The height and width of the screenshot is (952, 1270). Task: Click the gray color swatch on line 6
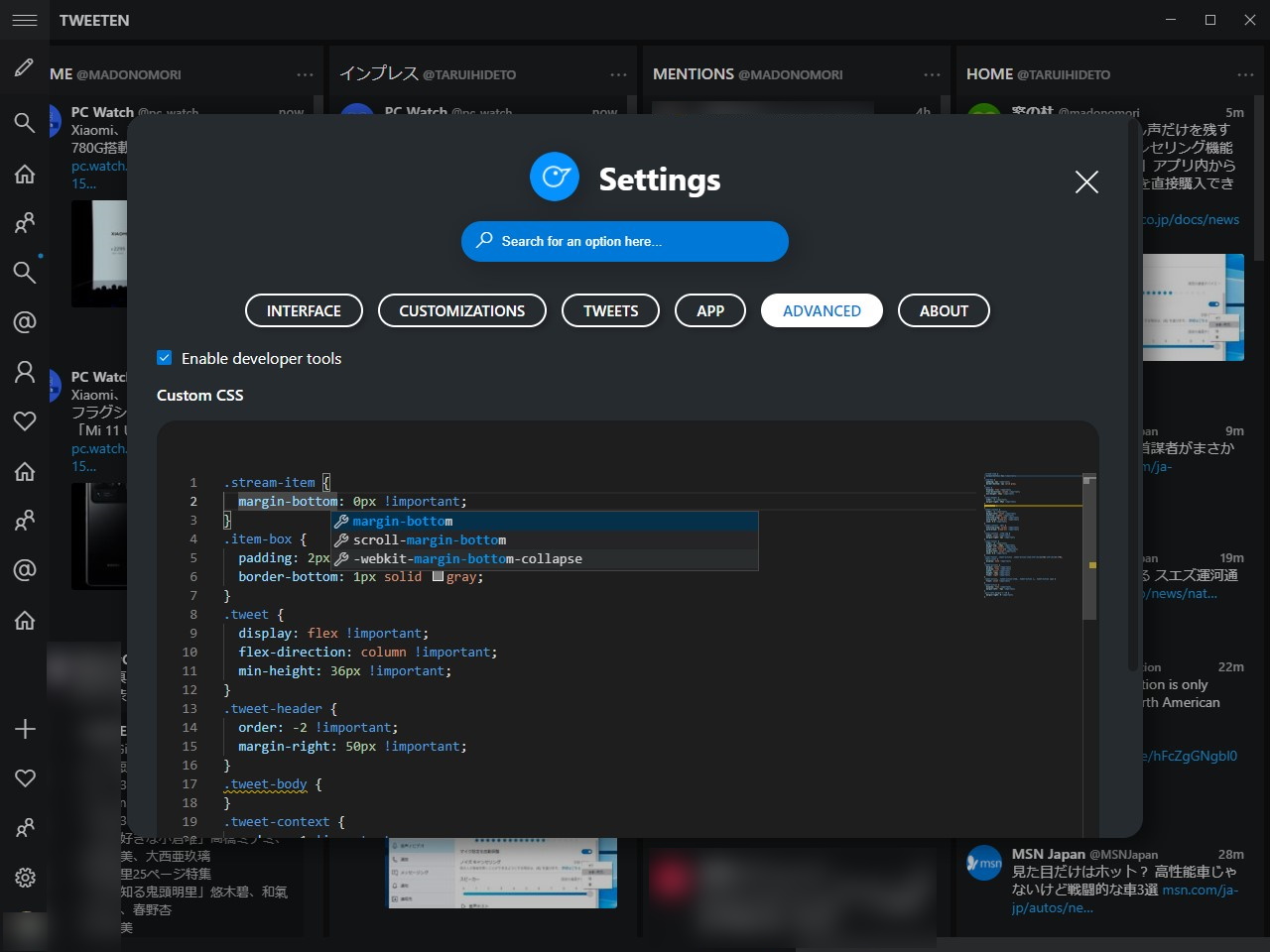pos(438,576)
